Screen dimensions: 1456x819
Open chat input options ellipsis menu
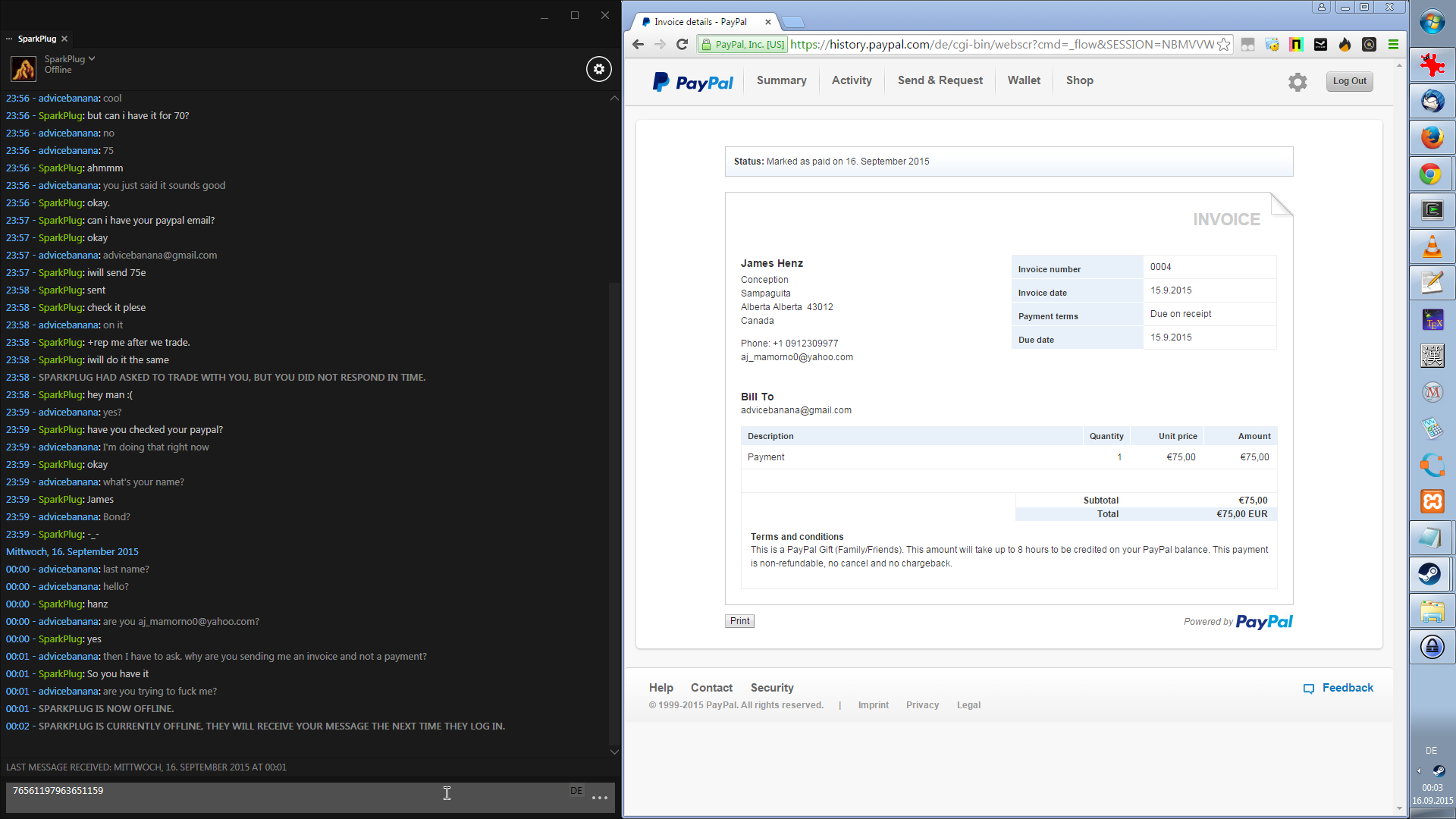[x=600, y=798]
